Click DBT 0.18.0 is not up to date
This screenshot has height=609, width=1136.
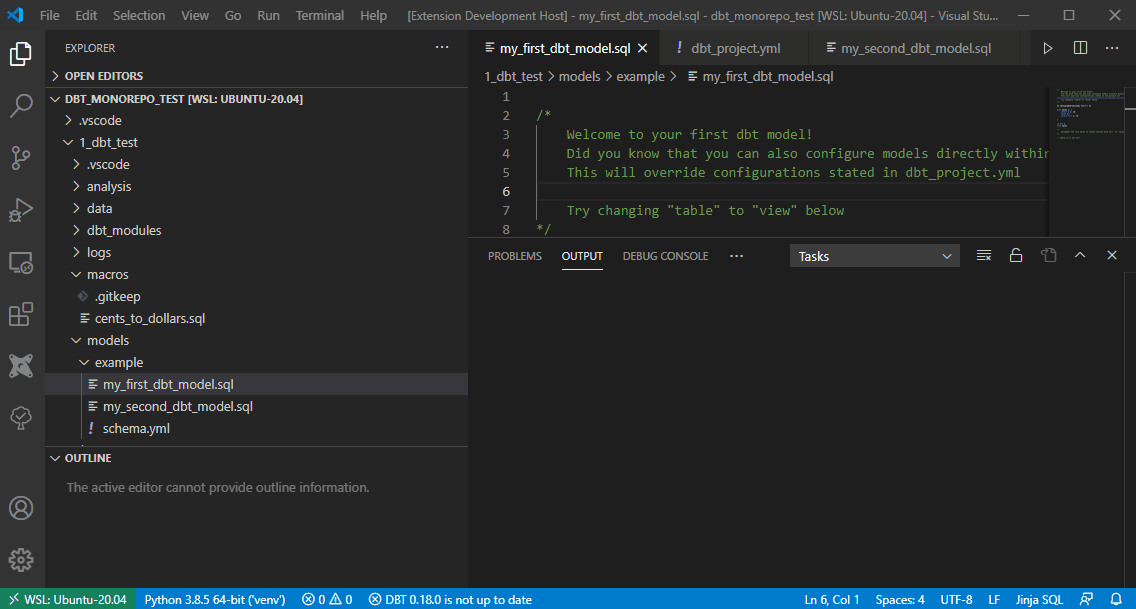click(450, 600)
